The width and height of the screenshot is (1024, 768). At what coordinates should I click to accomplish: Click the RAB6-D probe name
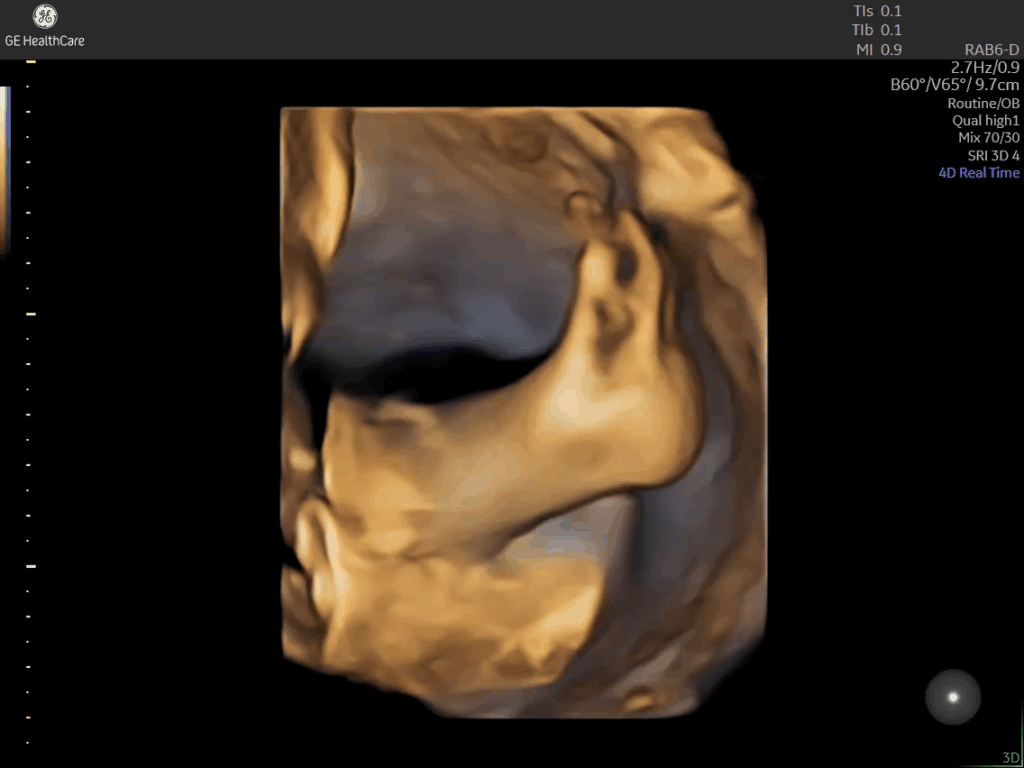pos(991,50)
